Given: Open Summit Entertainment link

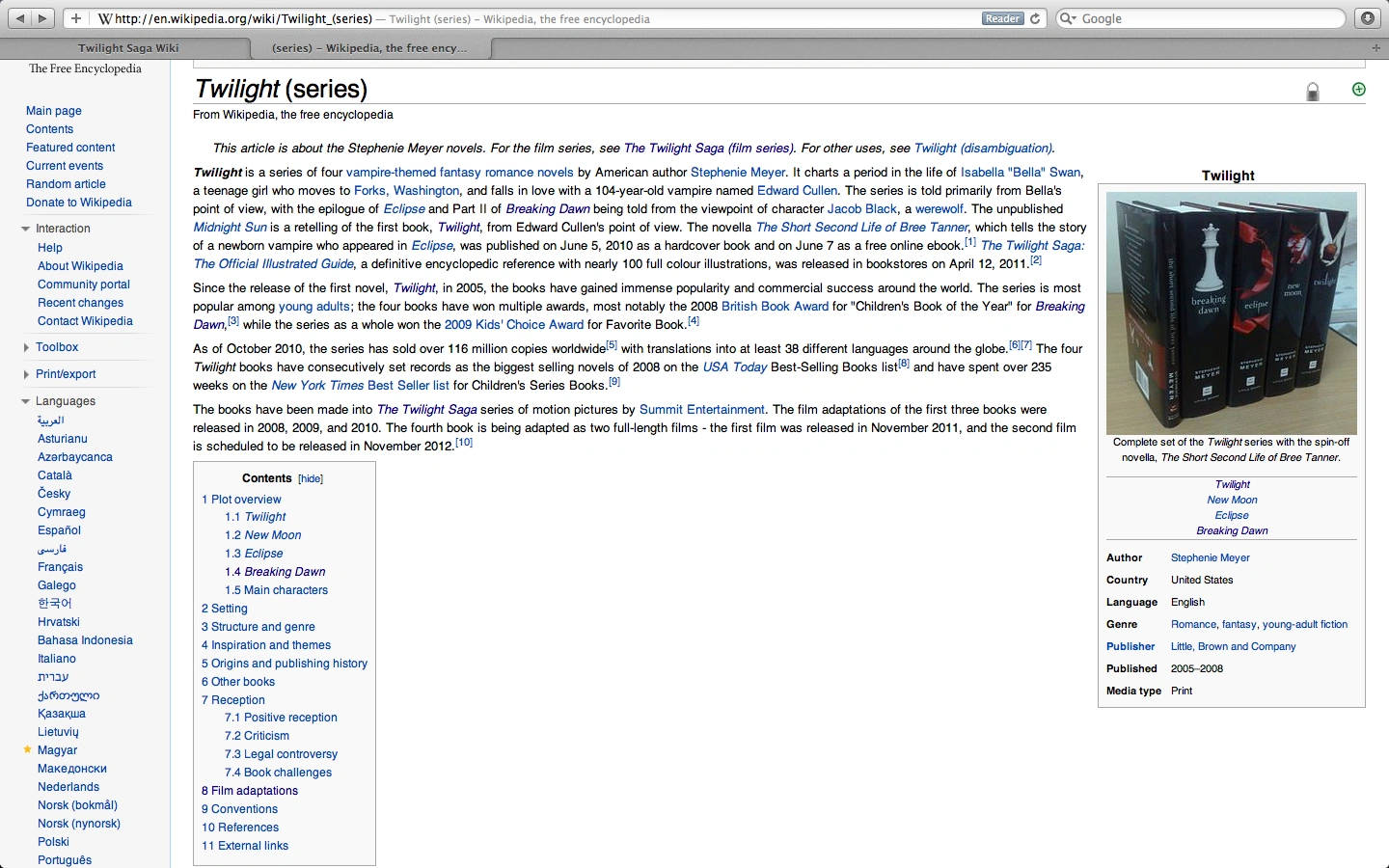Looking at the screenshot, I should coord(702,410).
